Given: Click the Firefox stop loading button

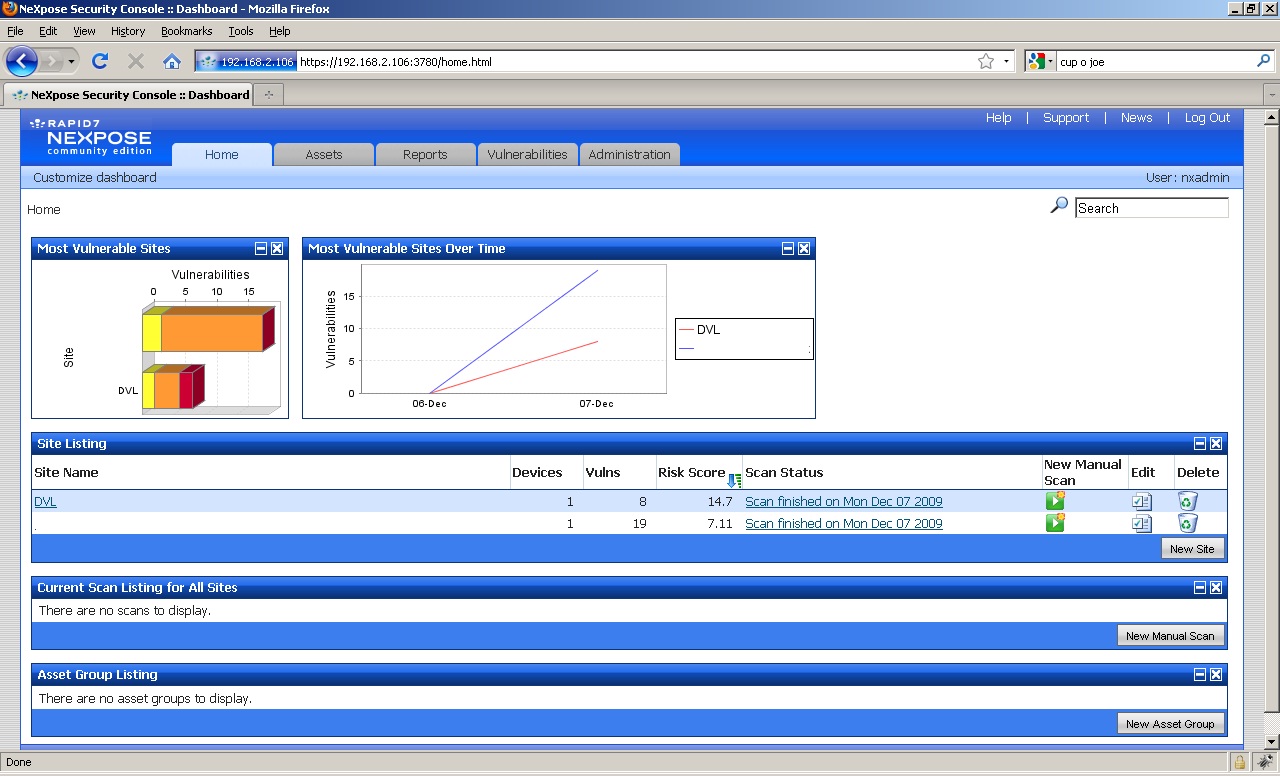Looking at the screenshot, I should (x=136, y=61).
